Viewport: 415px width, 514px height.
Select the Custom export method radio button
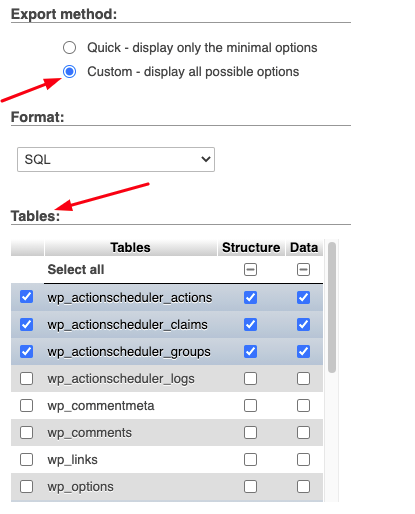pos(69,71)
